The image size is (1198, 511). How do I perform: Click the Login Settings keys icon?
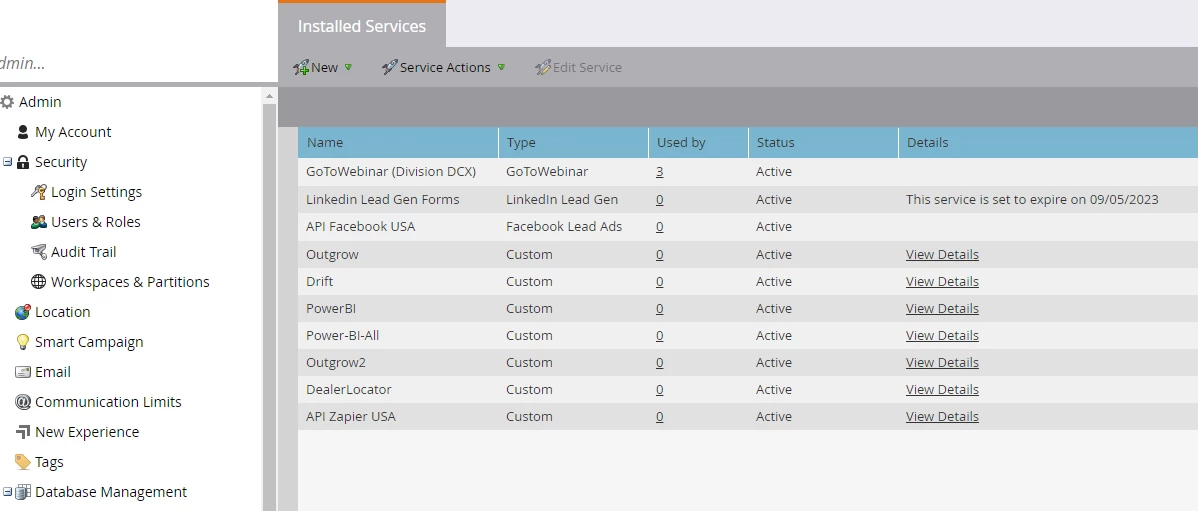(x=39, y=192)
